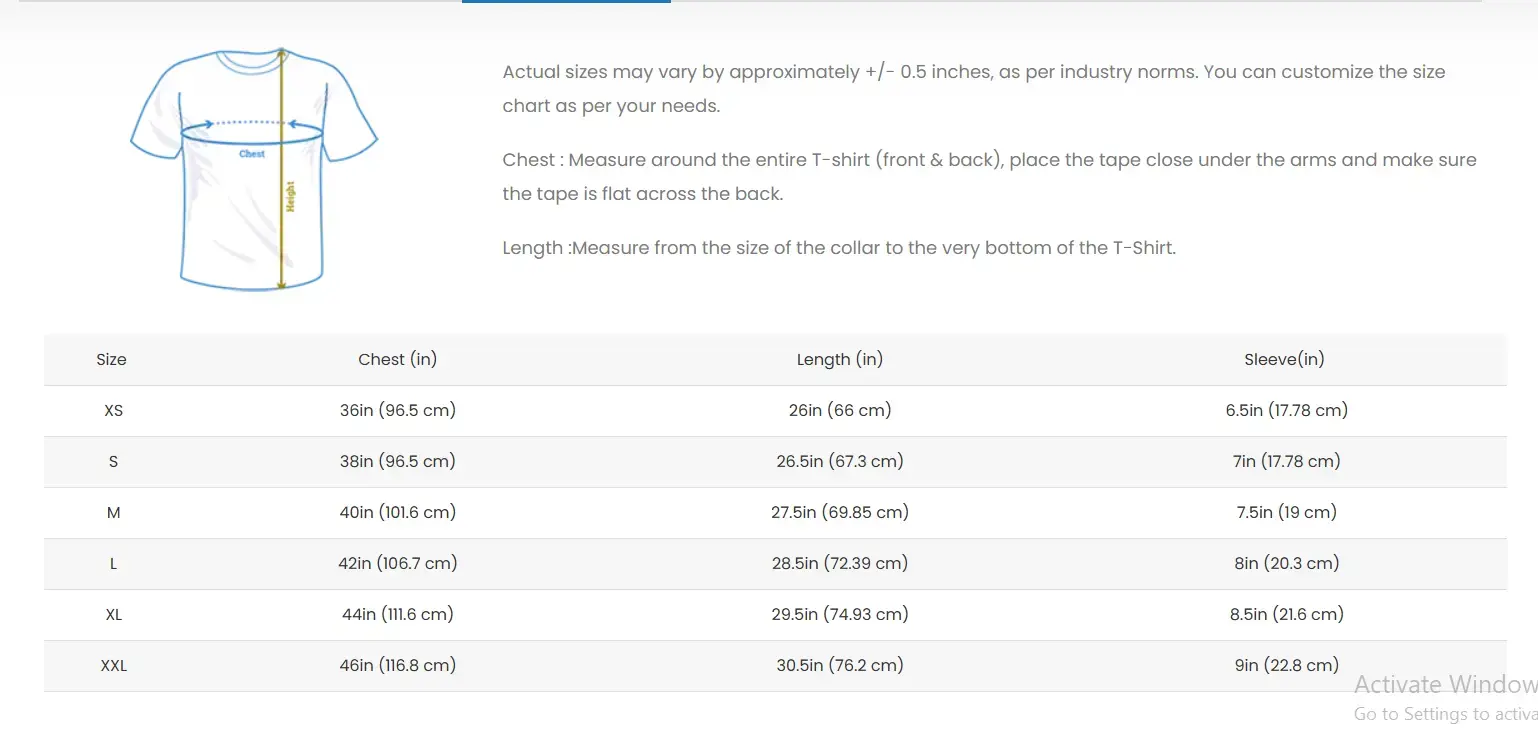Click the 46in (116.8 cm) chest value
The width and height of the screenshot is (1538, 732).
398,666
